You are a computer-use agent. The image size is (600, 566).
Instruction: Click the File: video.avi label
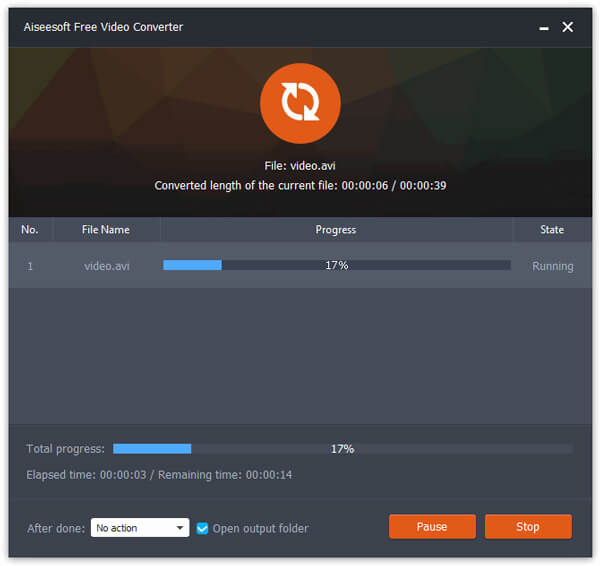click(x=300, y=166)
